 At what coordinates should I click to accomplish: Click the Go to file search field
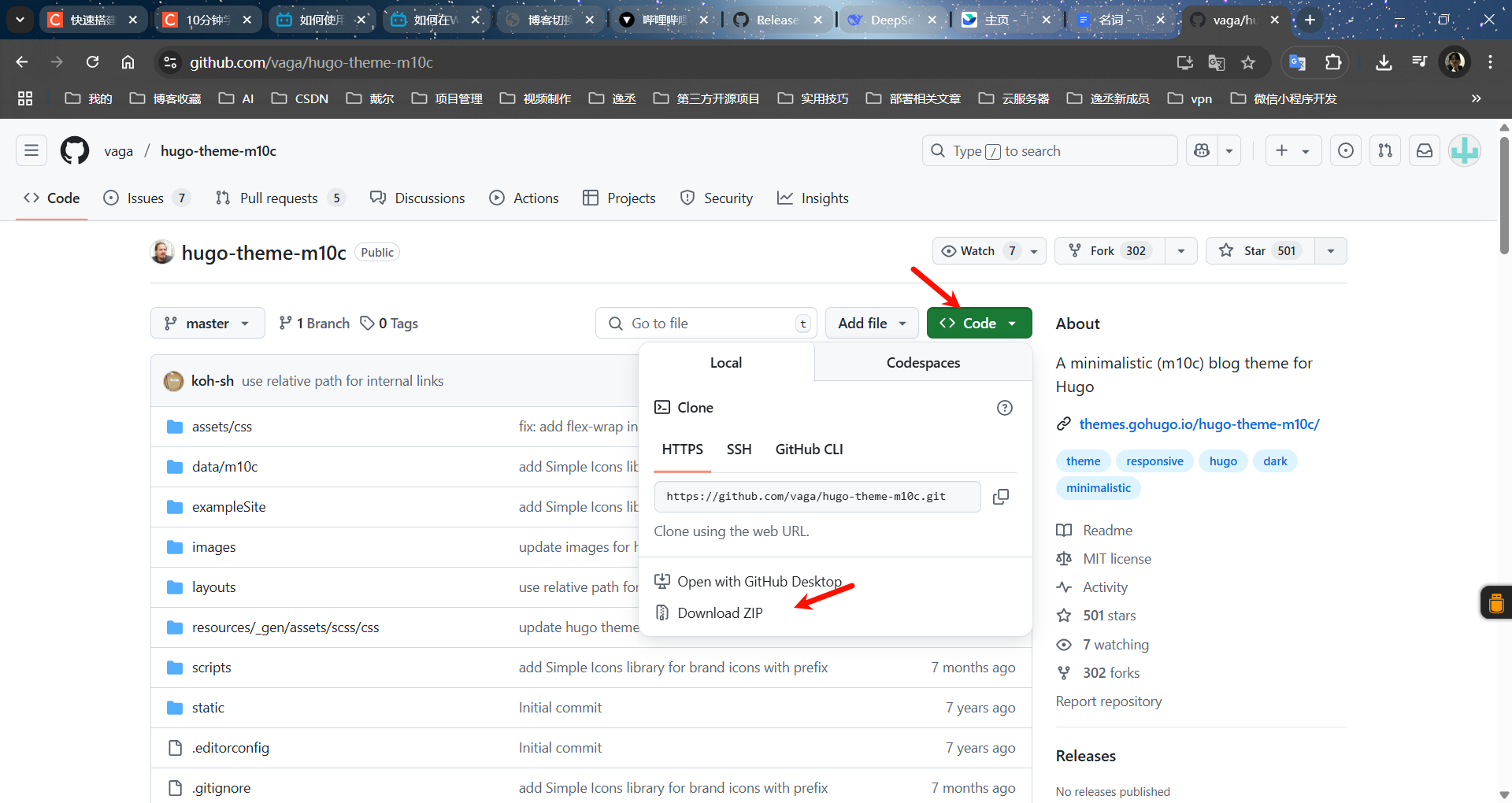pos(706,323)
